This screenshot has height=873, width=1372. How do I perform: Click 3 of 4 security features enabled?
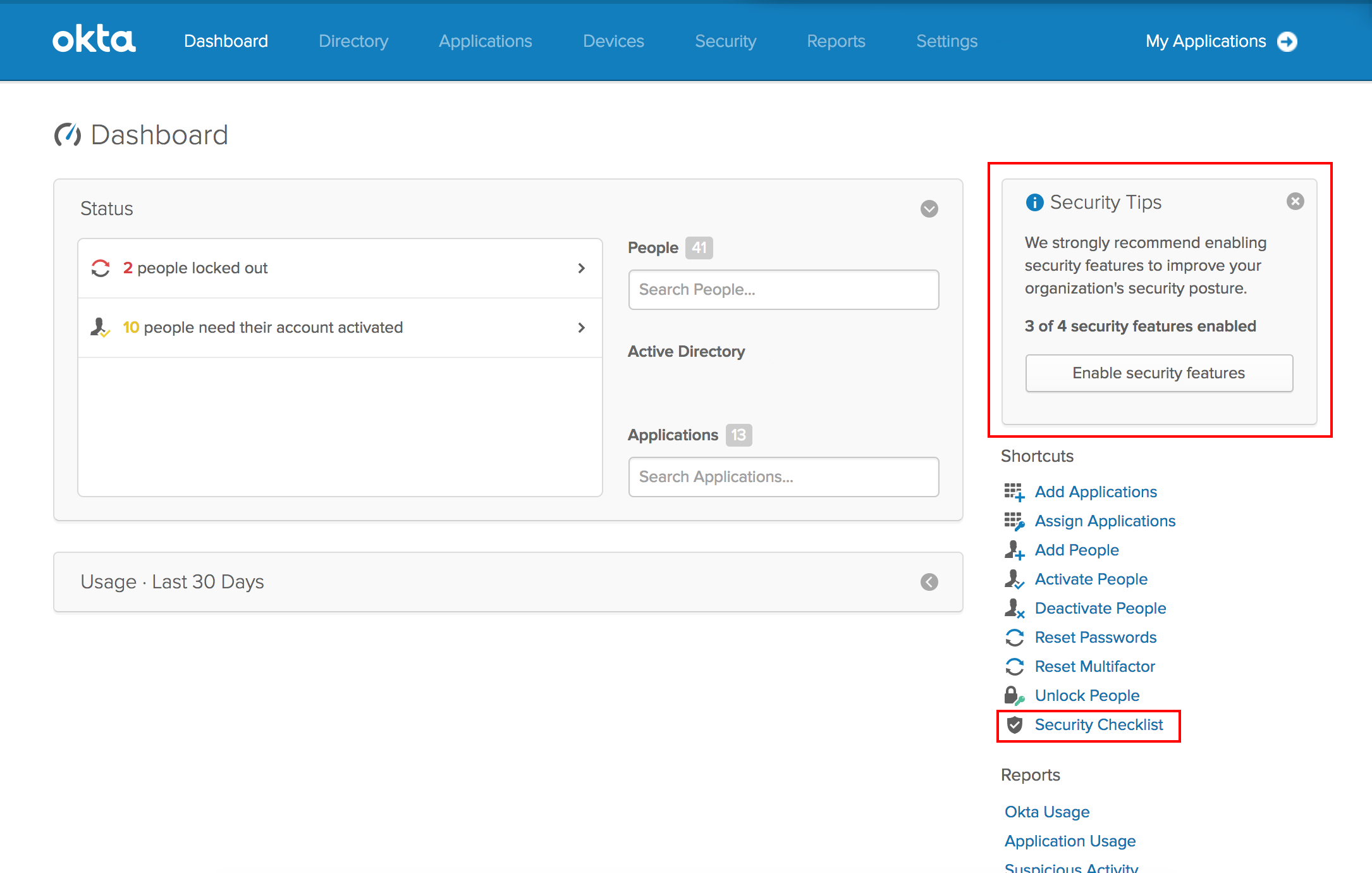[x=1140, y=326]
